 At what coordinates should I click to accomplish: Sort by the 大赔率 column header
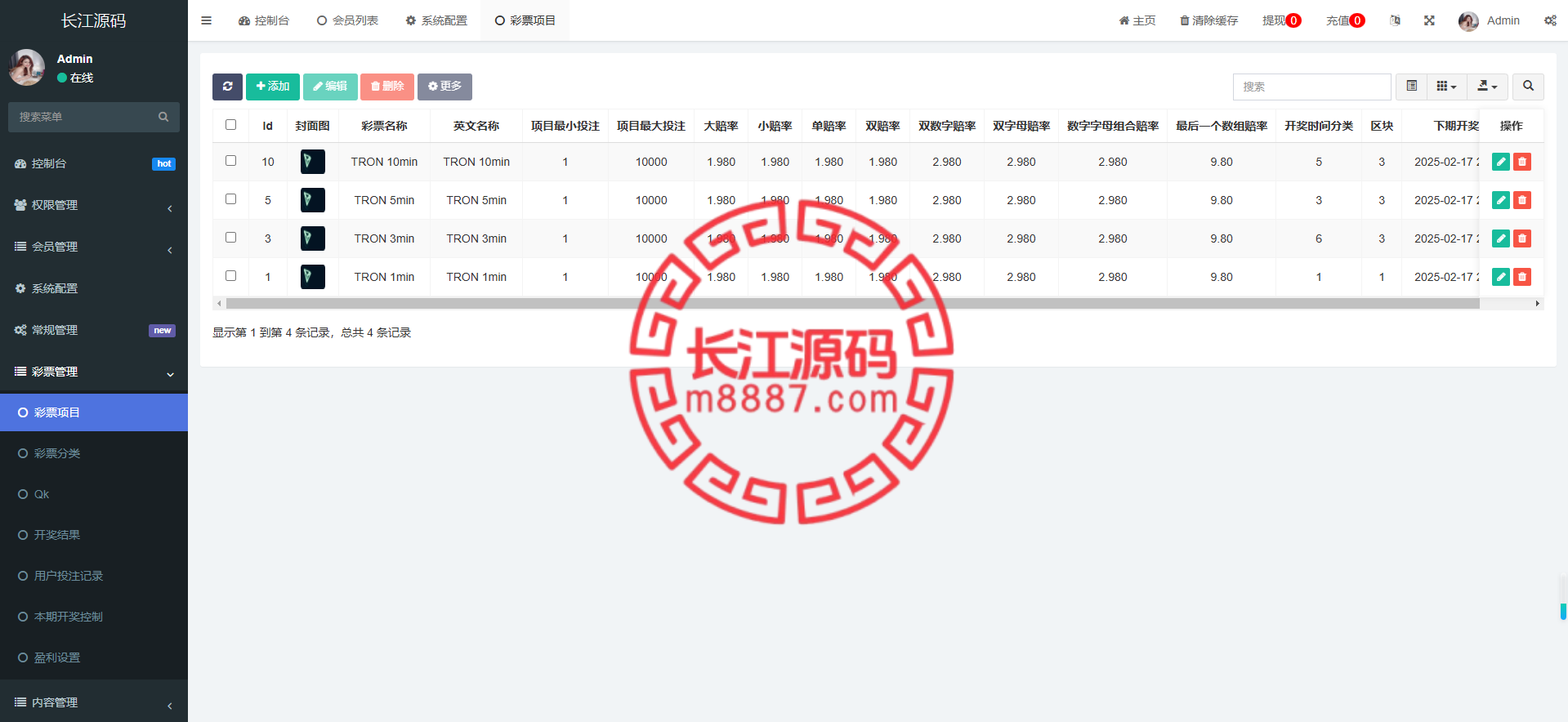721,126
